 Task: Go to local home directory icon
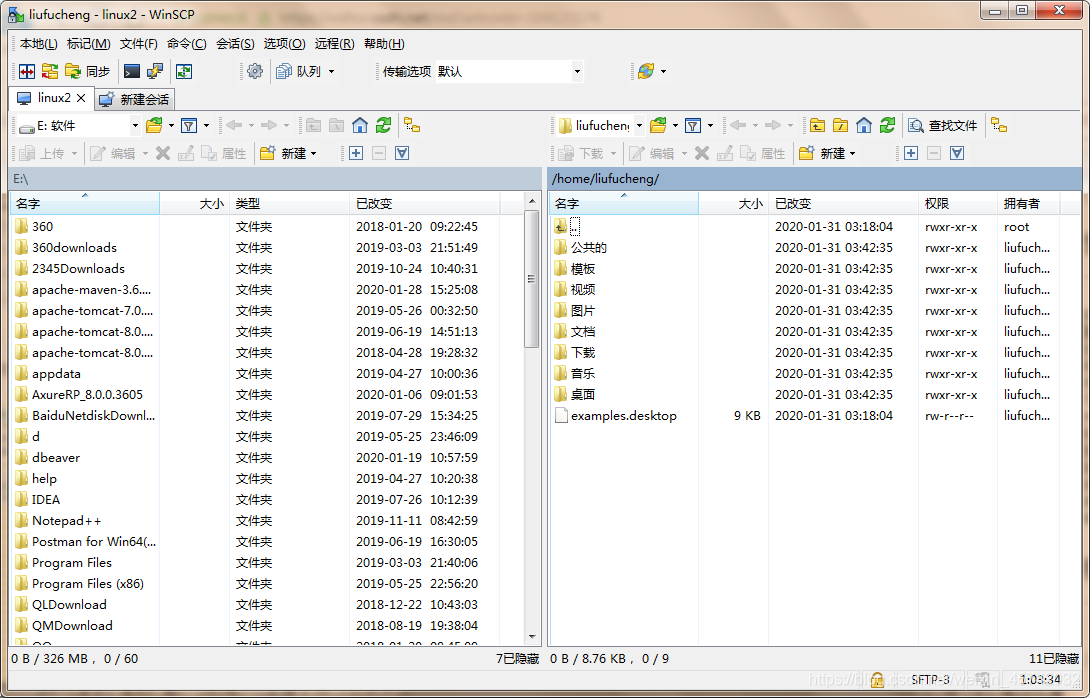point(360,126)
